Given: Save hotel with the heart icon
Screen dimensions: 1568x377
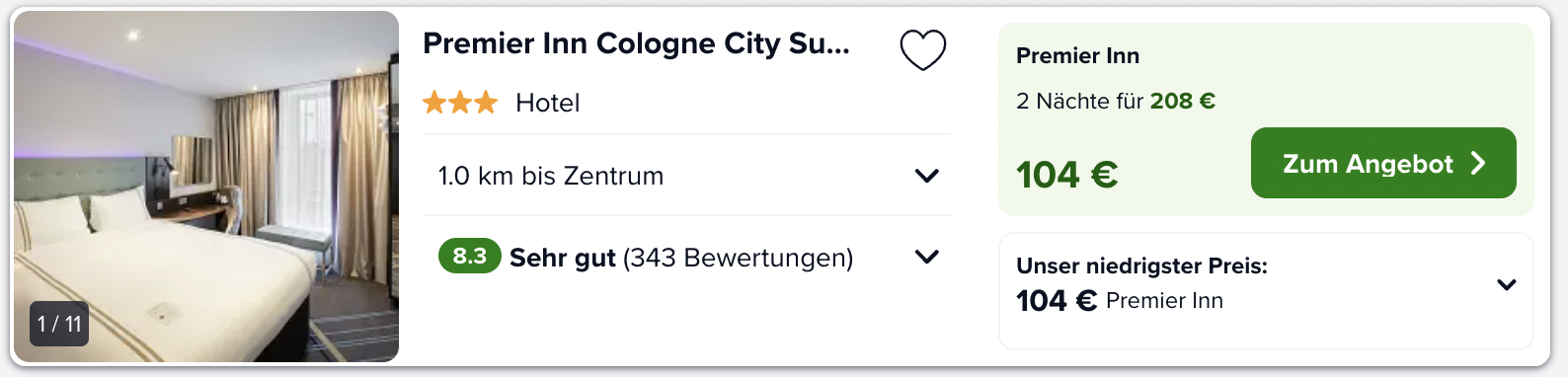Looking at the screenshot, I should tap(923, 50).
